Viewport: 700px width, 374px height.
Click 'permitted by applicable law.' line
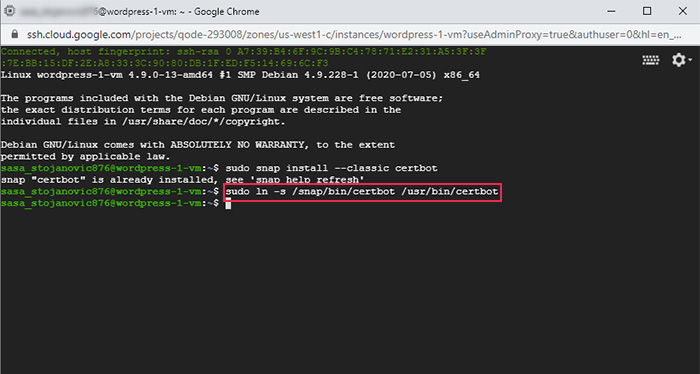[85, 157]
